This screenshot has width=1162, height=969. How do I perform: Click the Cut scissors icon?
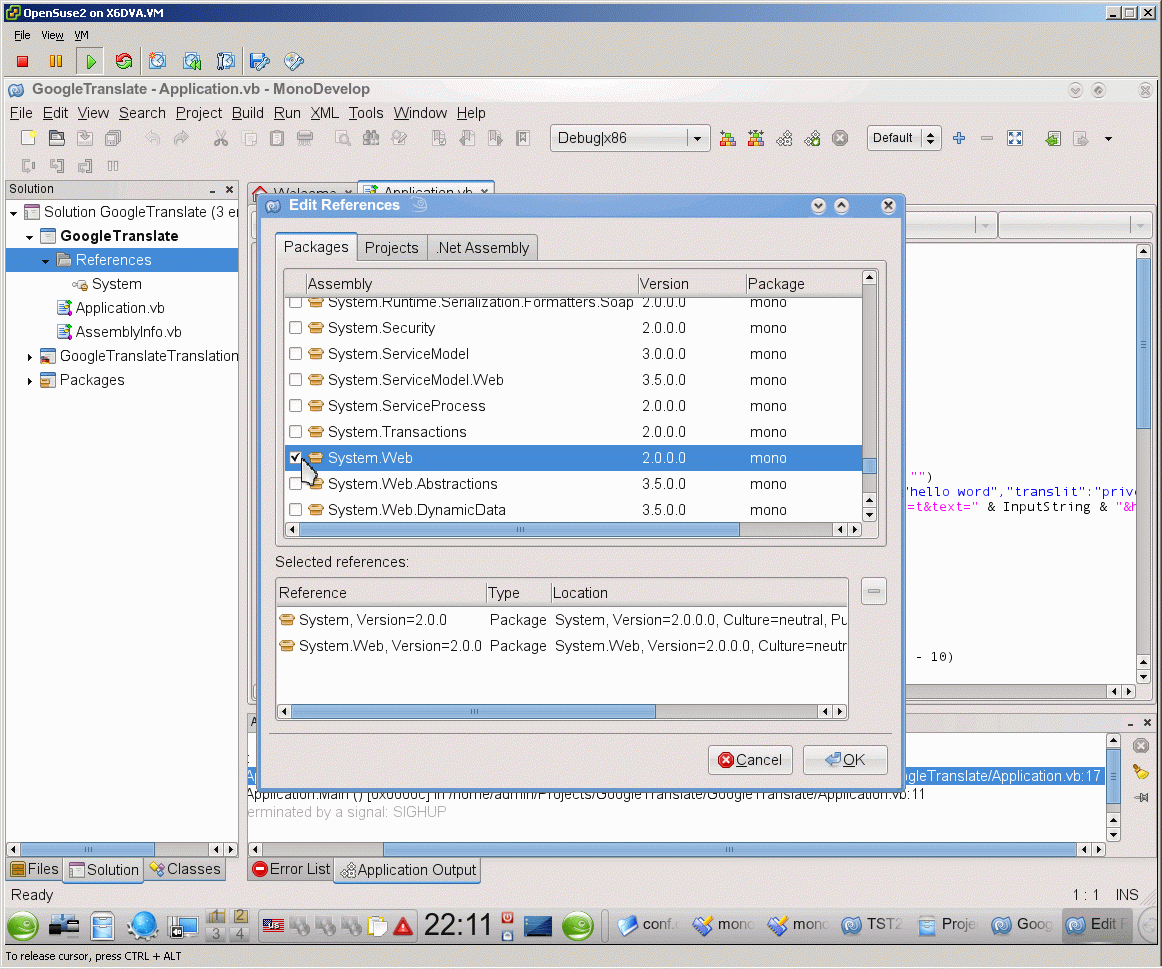221,138
